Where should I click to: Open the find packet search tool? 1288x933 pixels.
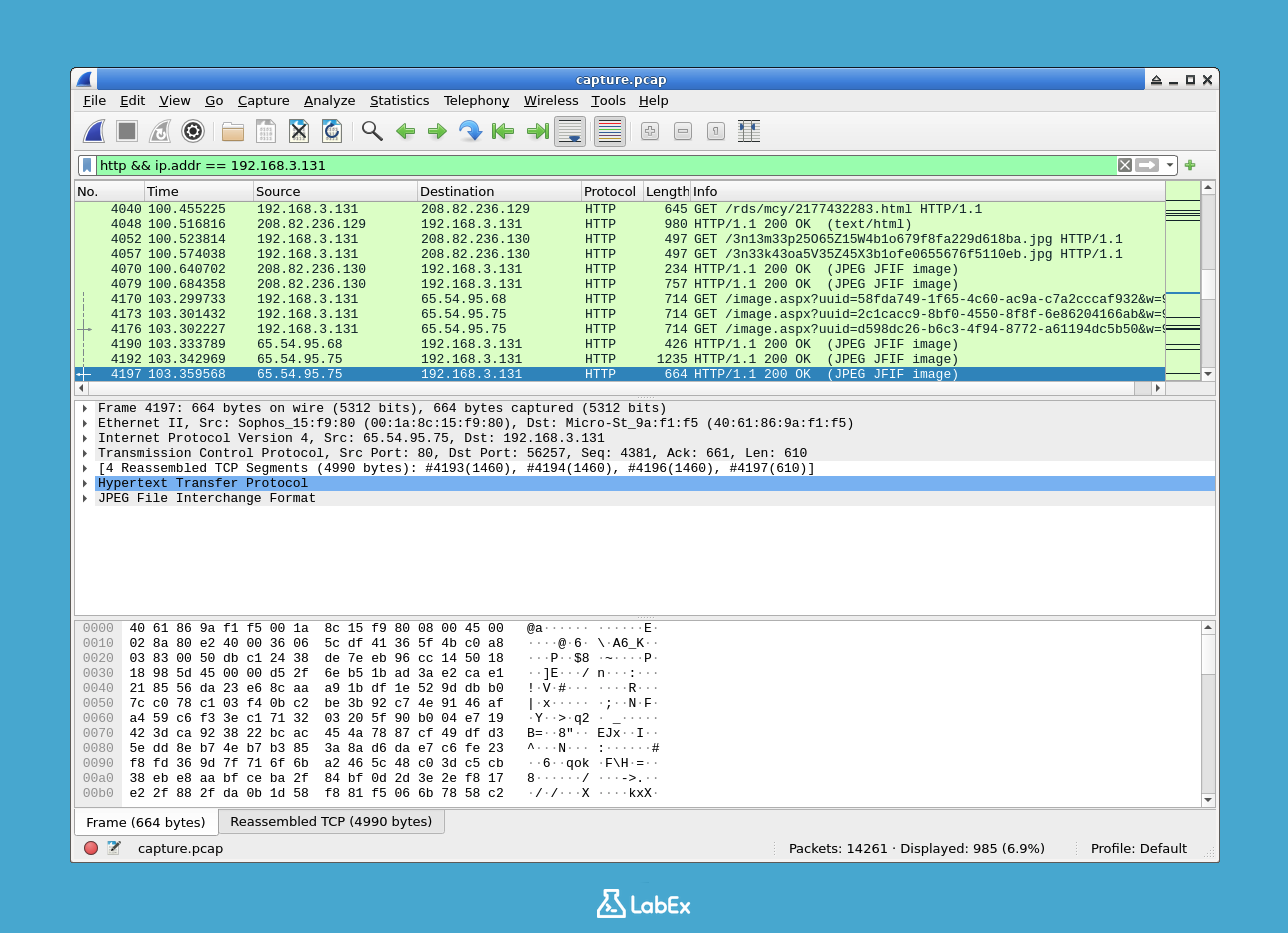pyautogui.click(x=371, y=131)
